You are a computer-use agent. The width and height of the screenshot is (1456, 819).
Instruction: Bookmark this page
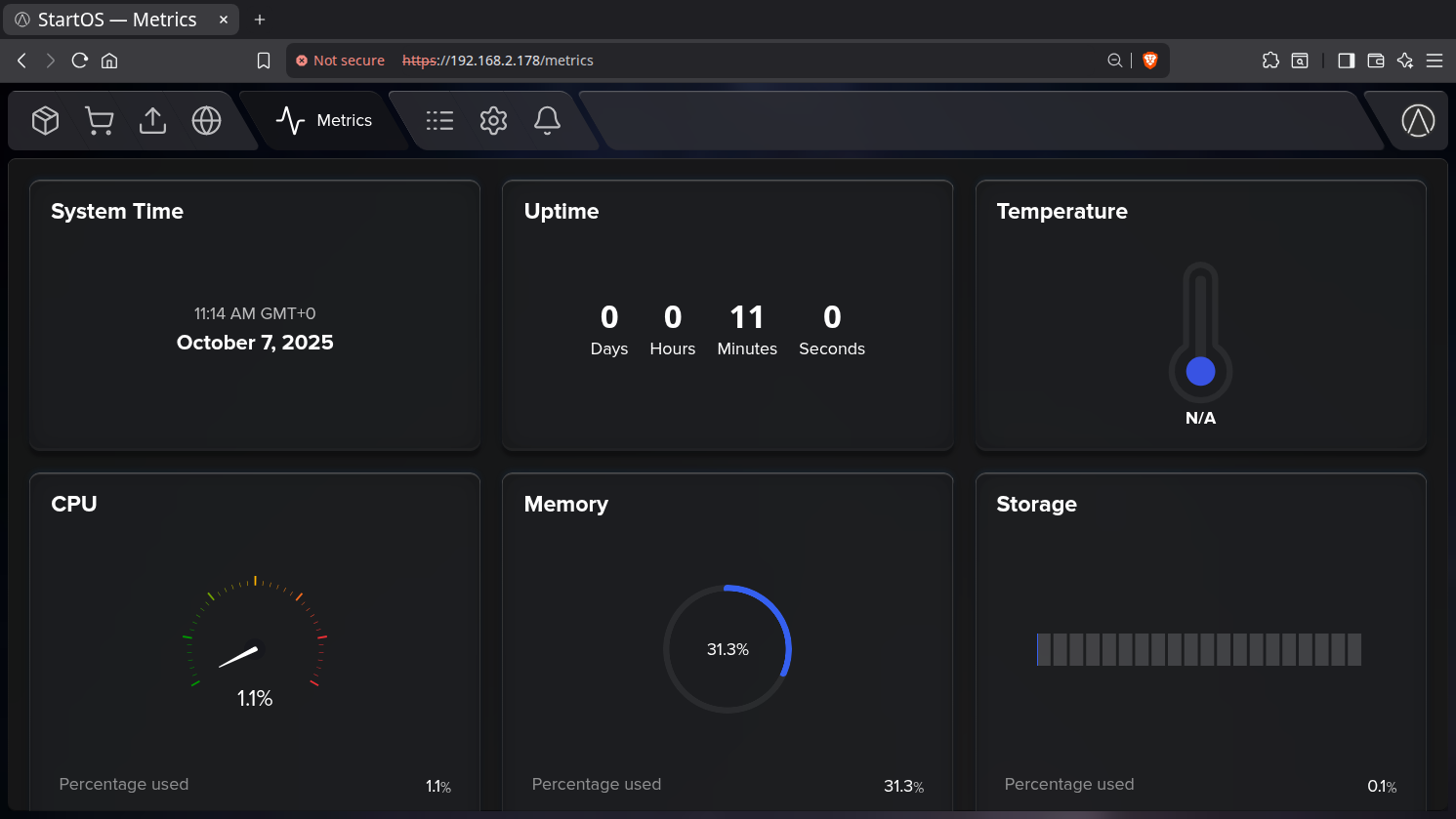click(263, 61)
